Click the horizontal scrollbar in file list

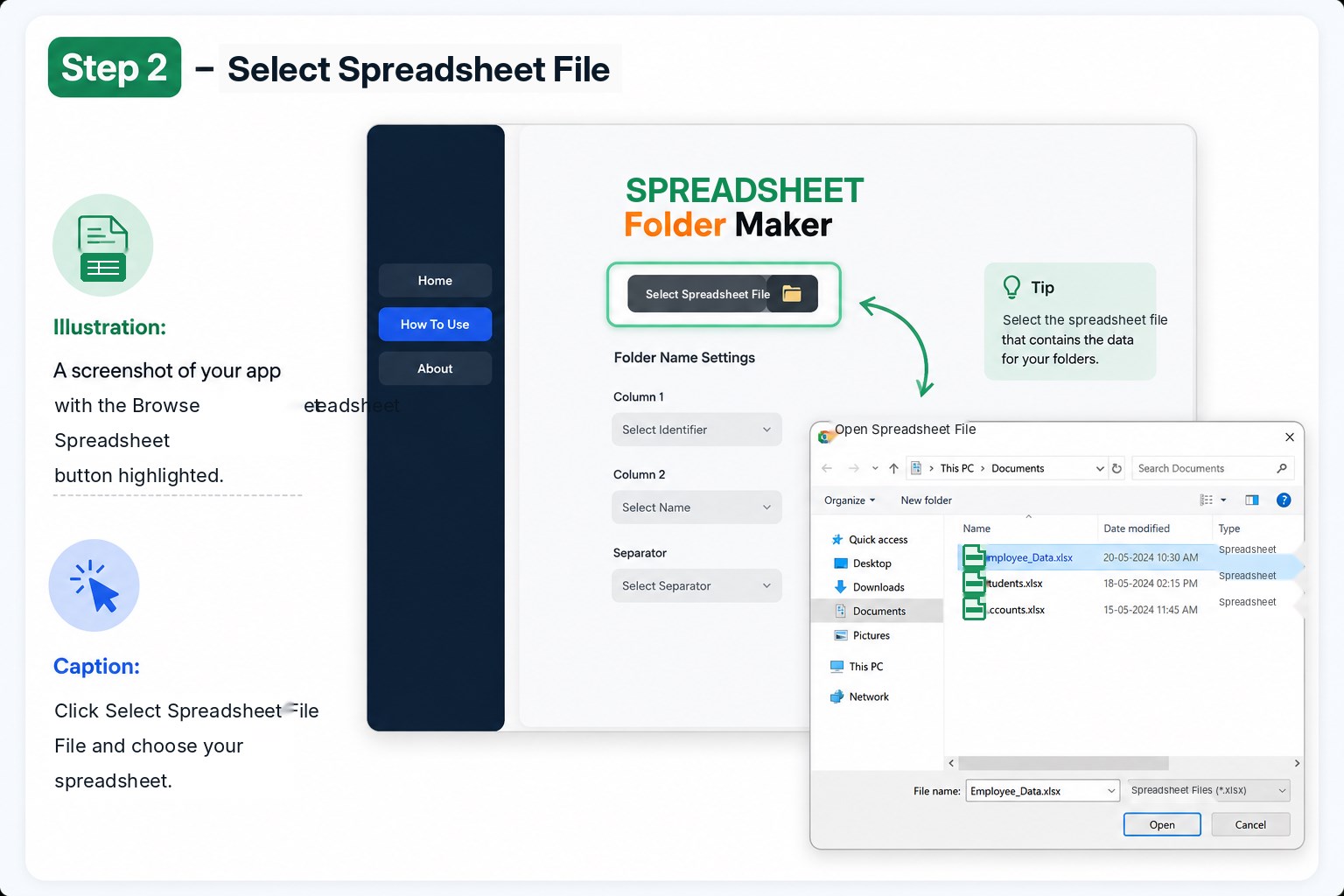click(x=1063, y=763)
